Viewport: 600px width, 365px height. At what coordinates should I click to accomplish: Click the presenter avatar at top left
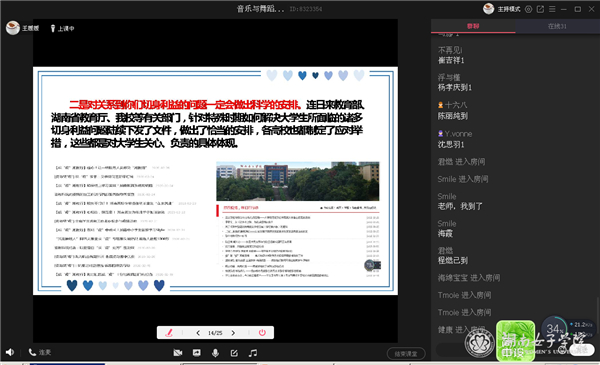tap(13, 28)
